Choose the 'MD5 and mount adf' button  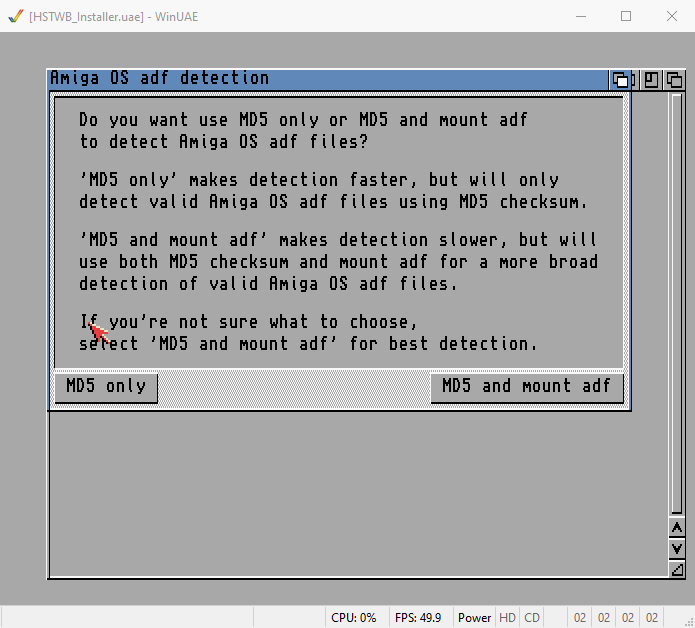click(x=527, y=388)
